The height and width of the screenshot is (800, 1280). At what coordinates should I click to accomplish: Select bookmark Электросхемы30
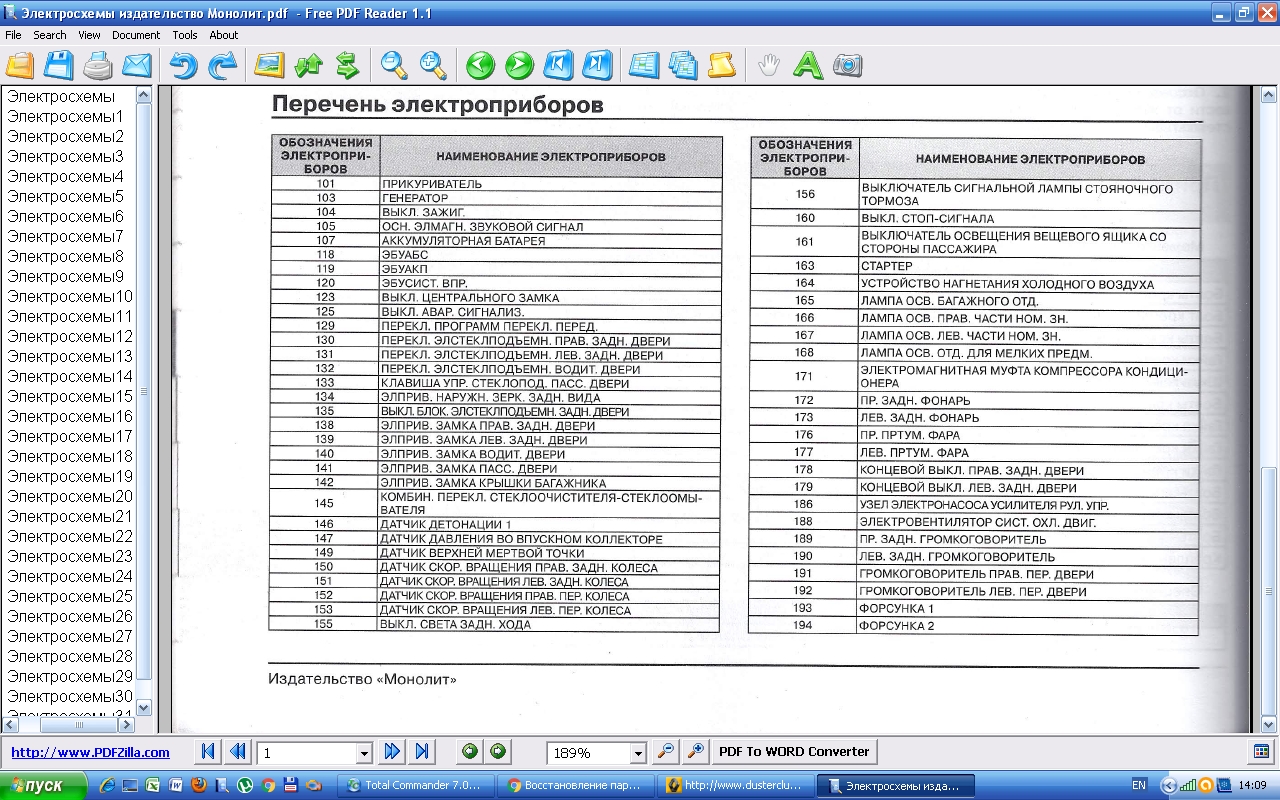tap(70, 697)
